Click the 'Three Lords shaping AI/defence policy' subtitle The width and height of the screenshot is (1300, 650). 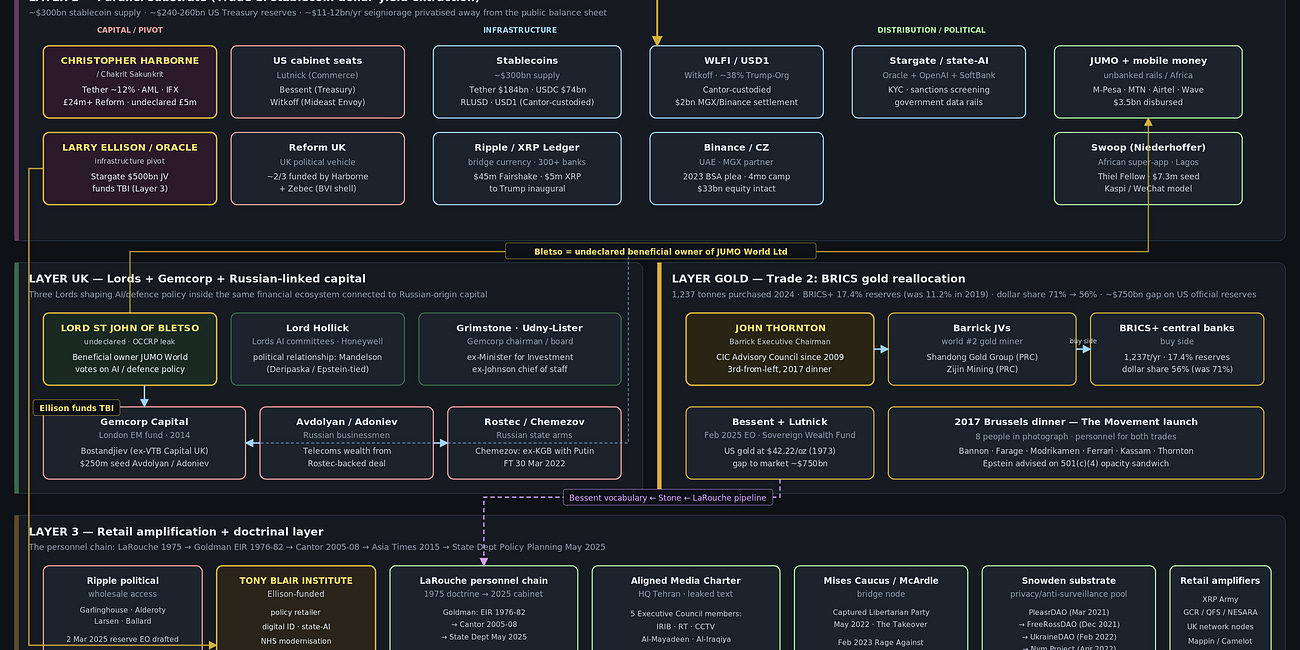258,294
